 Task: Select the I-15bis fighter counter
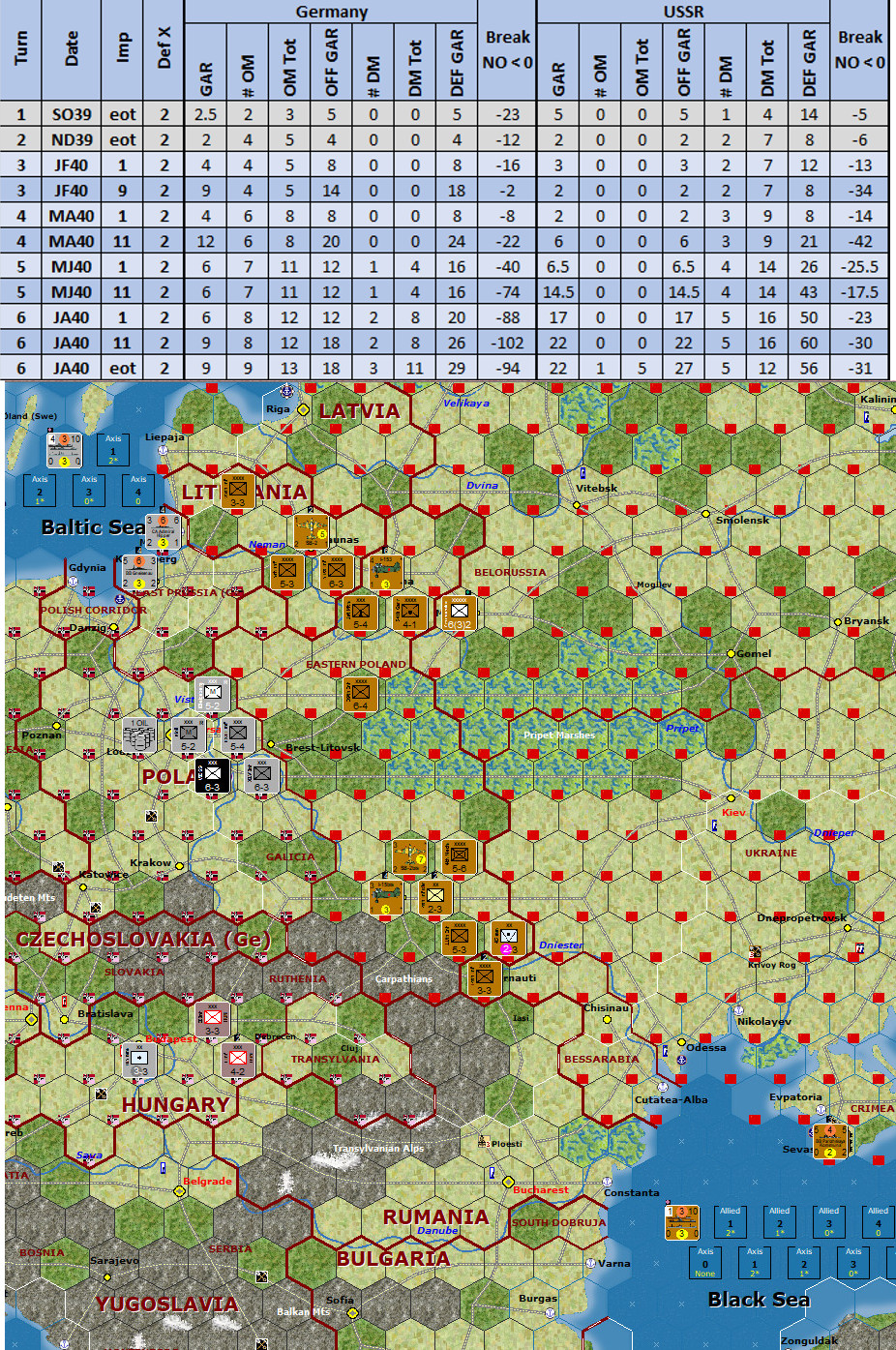click(x=386, y=896)
